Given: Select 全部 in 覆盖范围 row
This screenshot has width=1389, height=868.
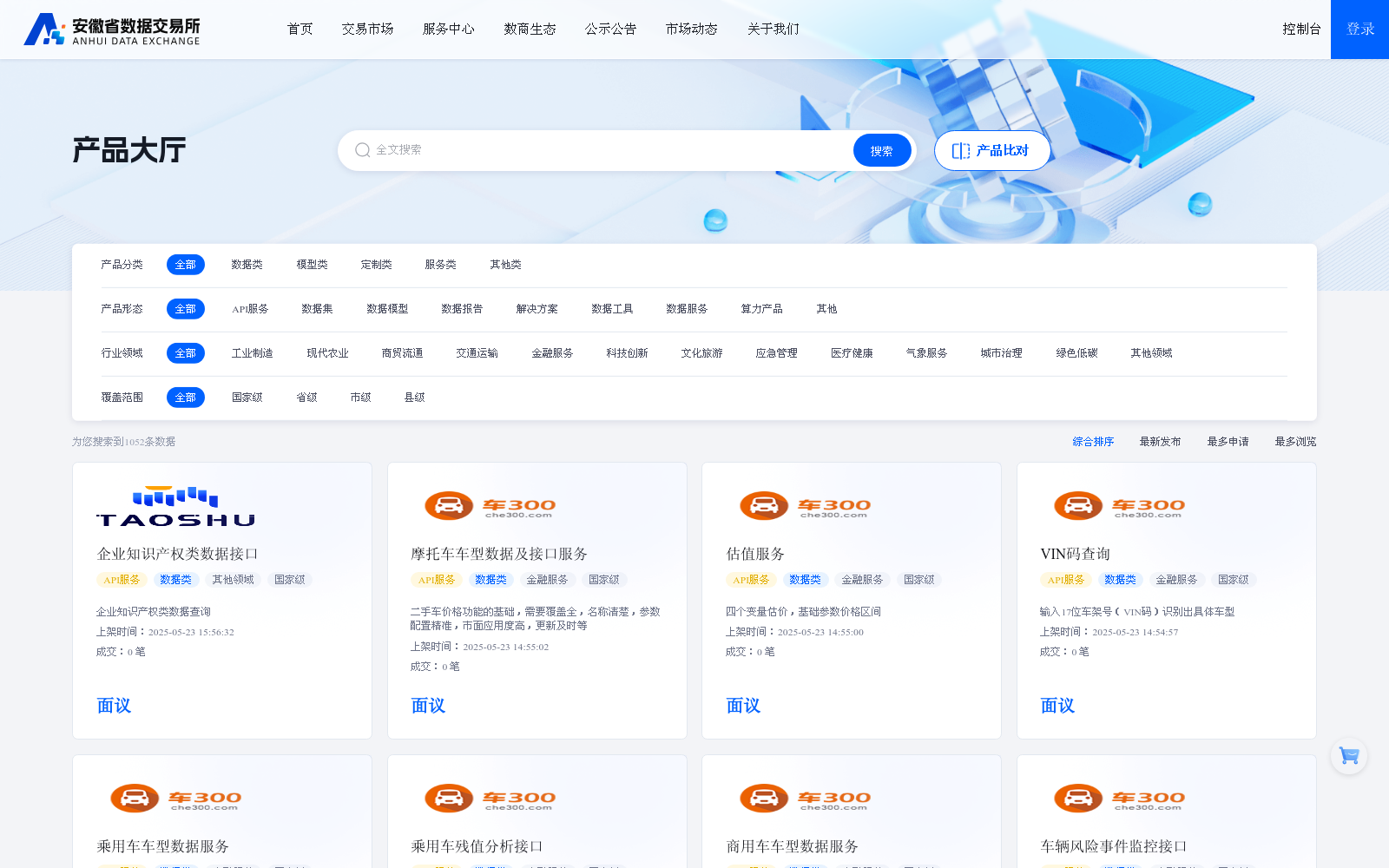Looking at the screenshot, I should [x=185, y=398].
